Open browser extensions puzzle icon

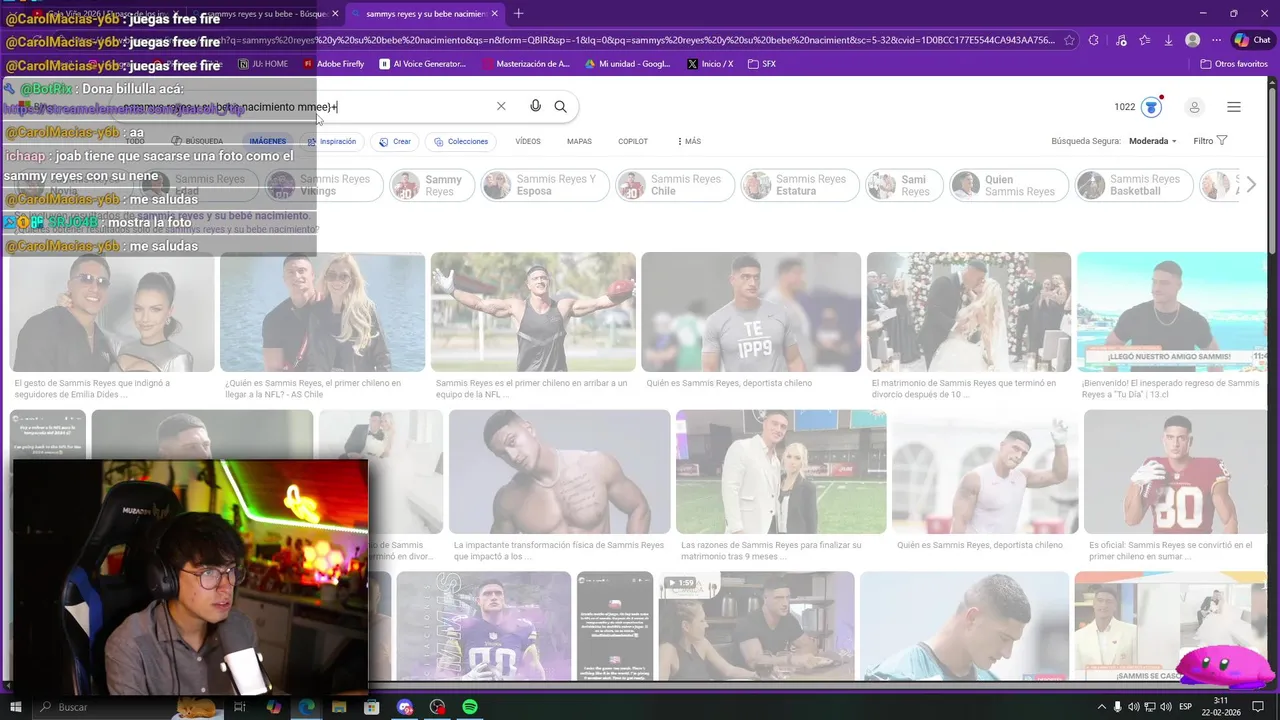click(x=1093, y=40)
